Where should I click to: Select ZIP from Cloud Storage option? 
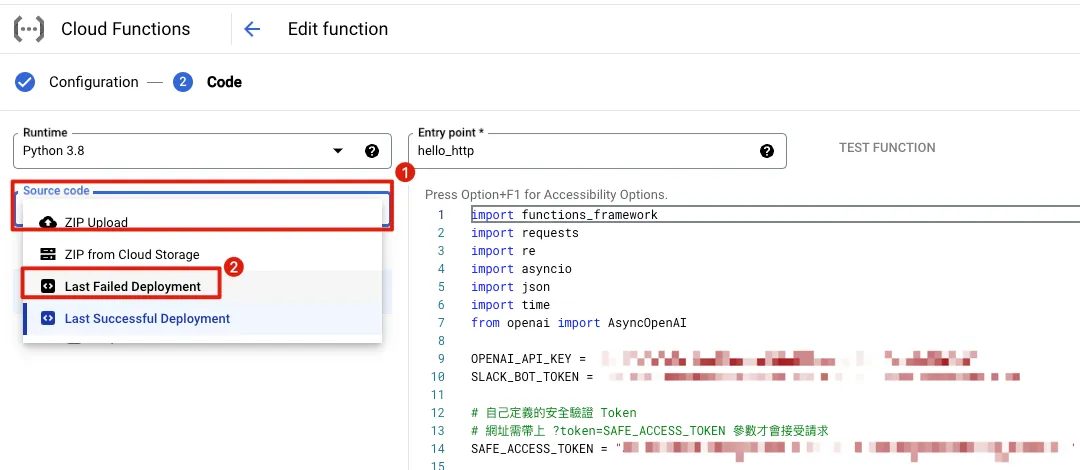point(132,254)
